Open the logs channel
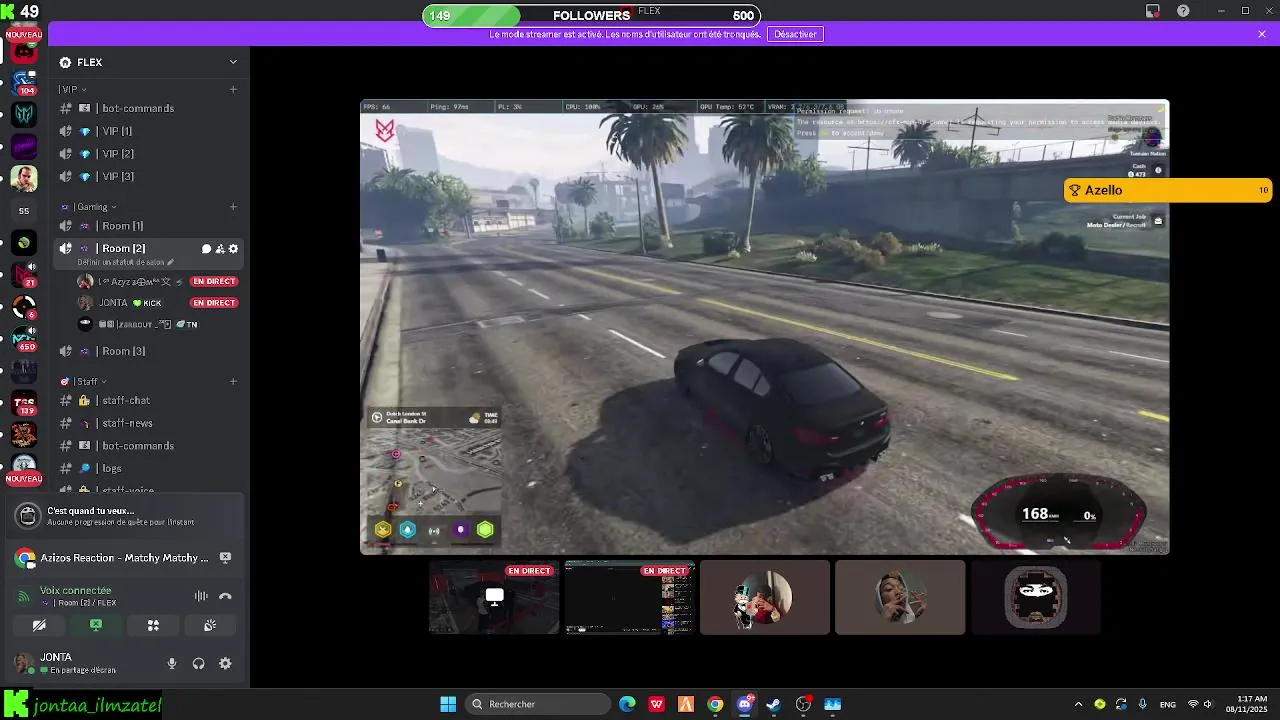The height and width of the screenshot is (720, 1280). pos(149,468)
